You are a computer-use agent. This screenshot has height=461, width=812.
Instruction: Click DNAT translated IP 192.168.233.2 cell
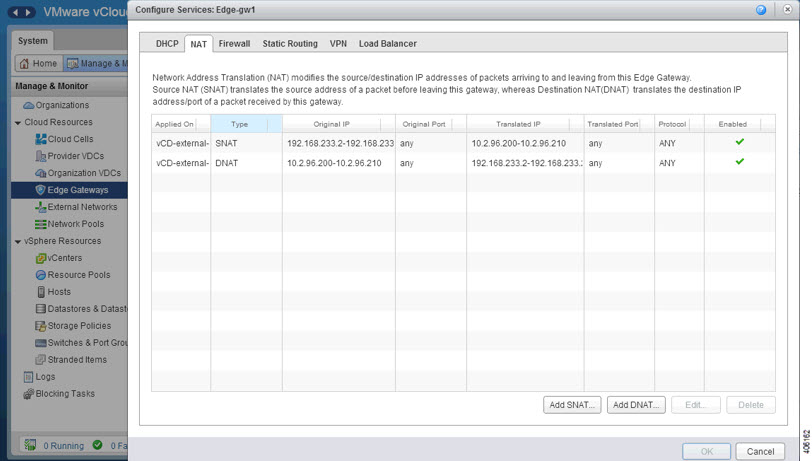[x=525, y=163]
